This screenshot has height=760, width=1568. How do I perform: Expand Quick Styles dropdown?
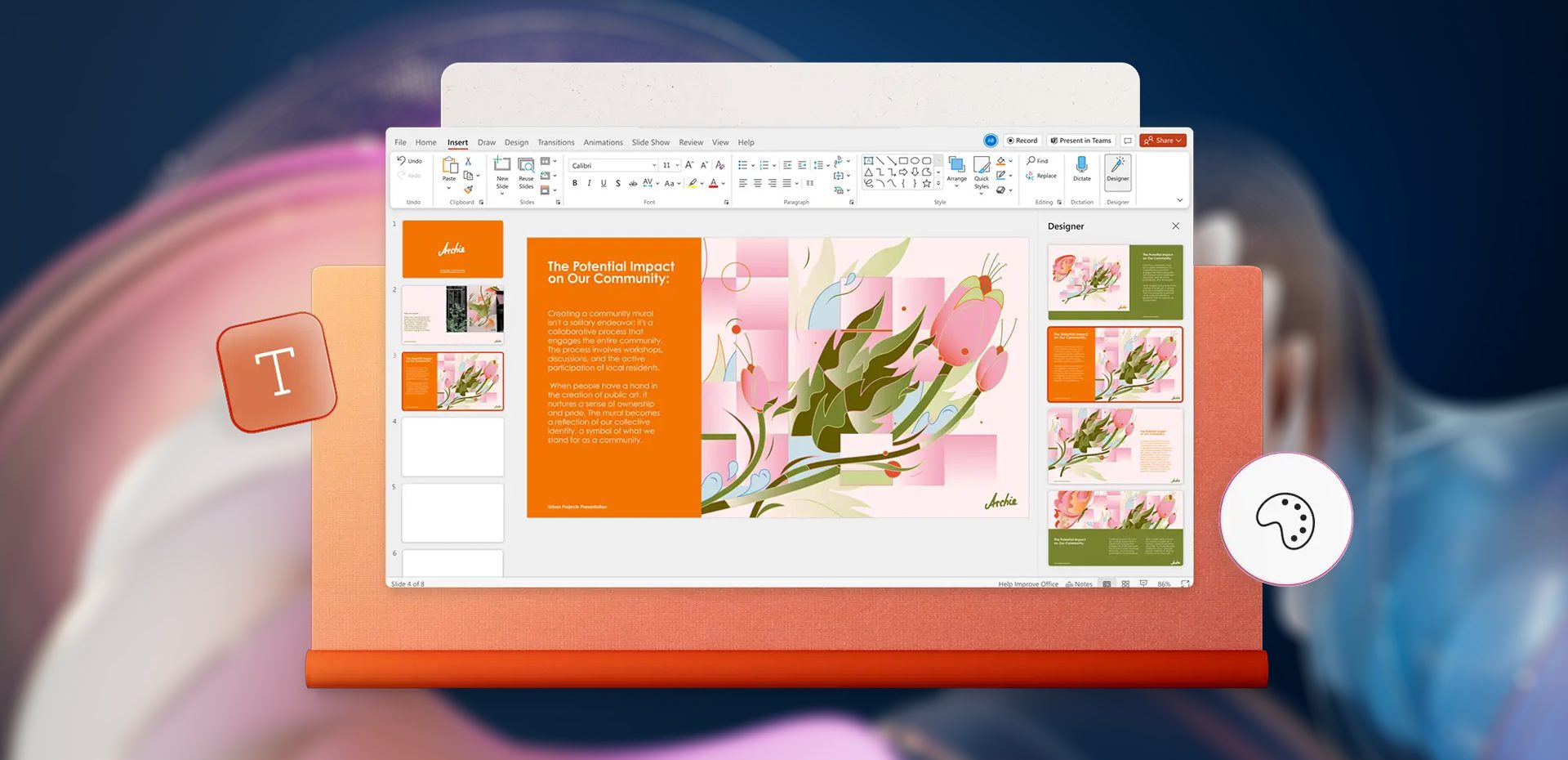click(x=981, y=194)
